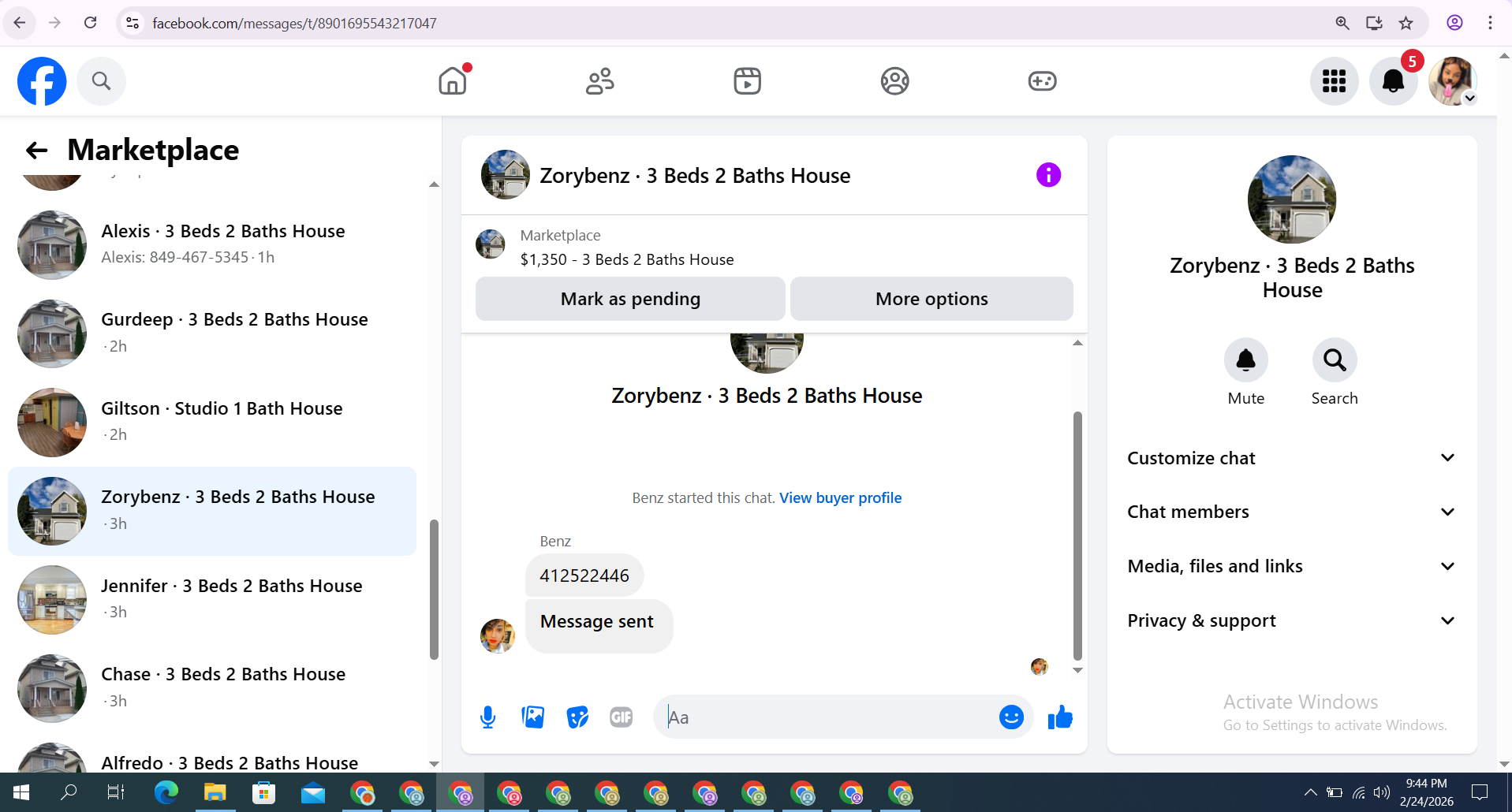Click the purple conversation info icon

[x=1048, y=175]
